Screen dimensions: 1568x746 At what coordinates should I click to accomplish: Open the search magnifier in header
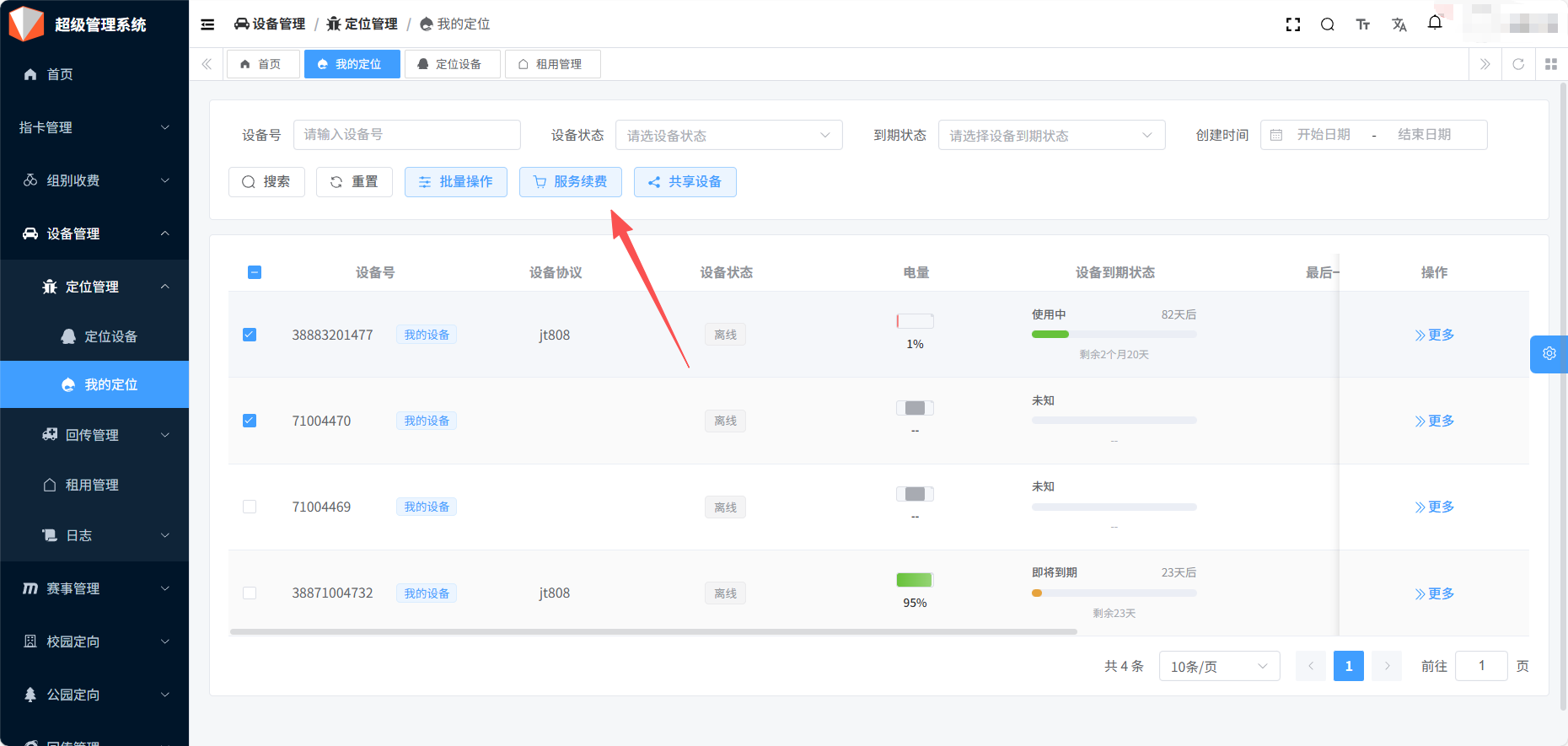(1328, 24)
